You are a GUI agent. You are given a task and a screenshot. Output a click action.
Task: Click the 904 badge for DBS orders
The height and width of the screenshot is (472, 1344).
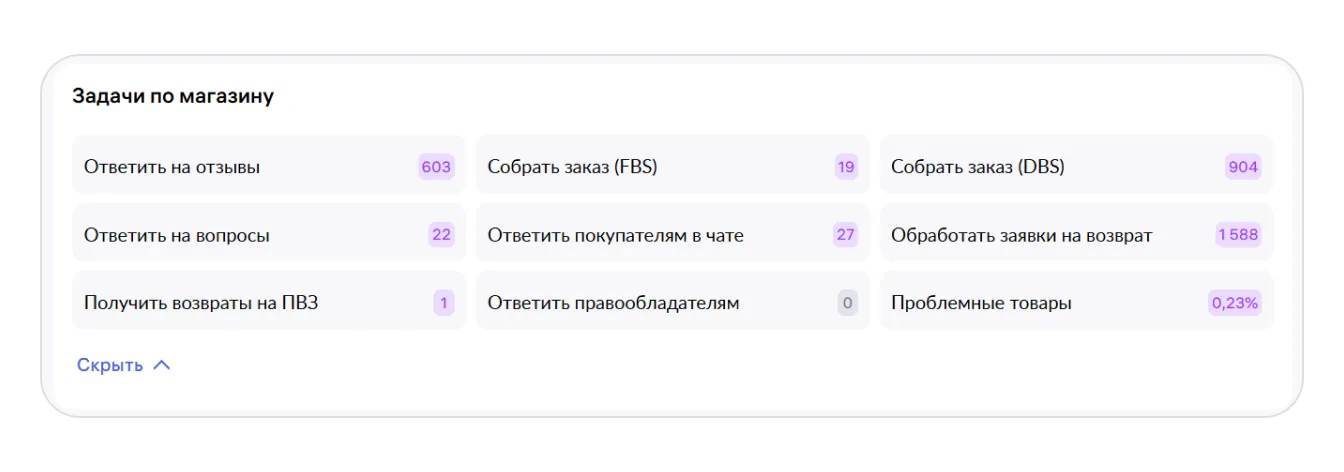click(1243, 167)
